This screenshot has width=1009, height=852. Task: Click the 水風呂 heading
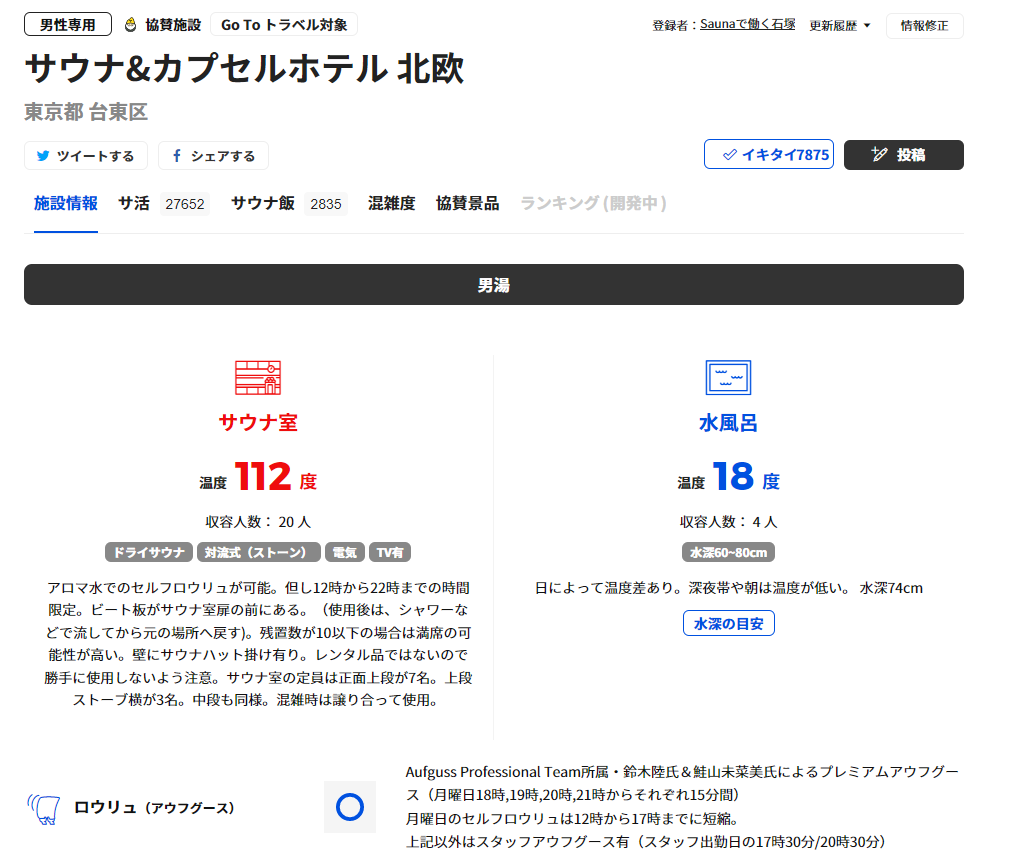tap(728, 423)
